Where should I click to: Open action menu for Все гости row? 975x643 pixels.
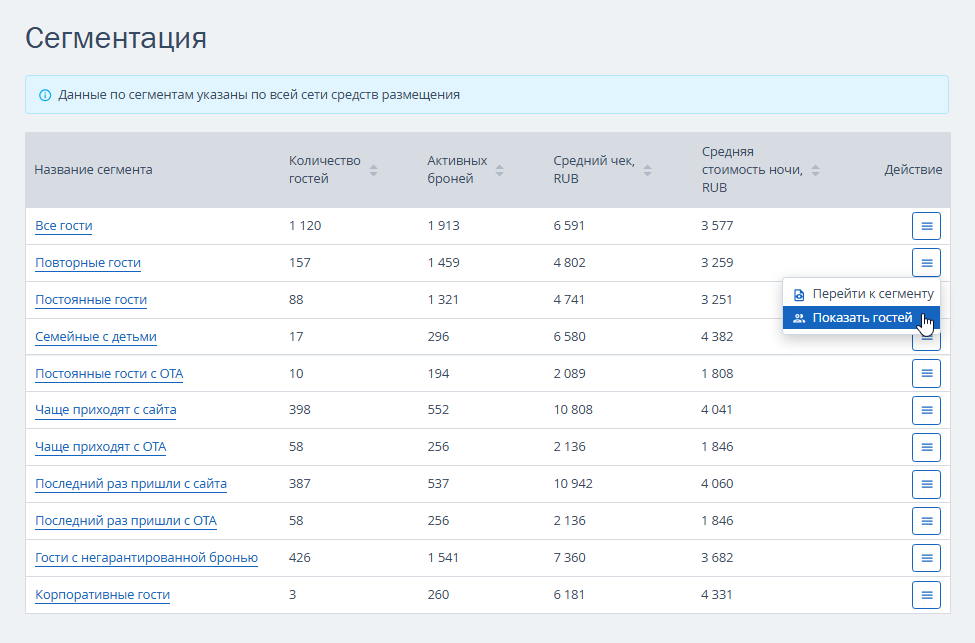point(926,226)
